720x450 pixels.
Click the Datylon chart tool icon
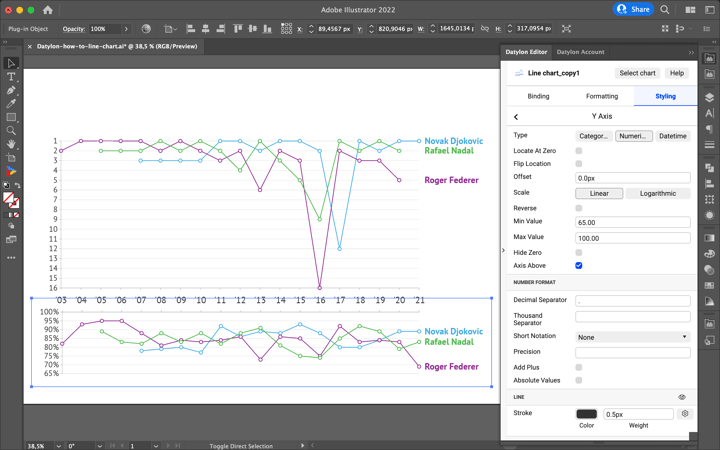pos(11,171)
